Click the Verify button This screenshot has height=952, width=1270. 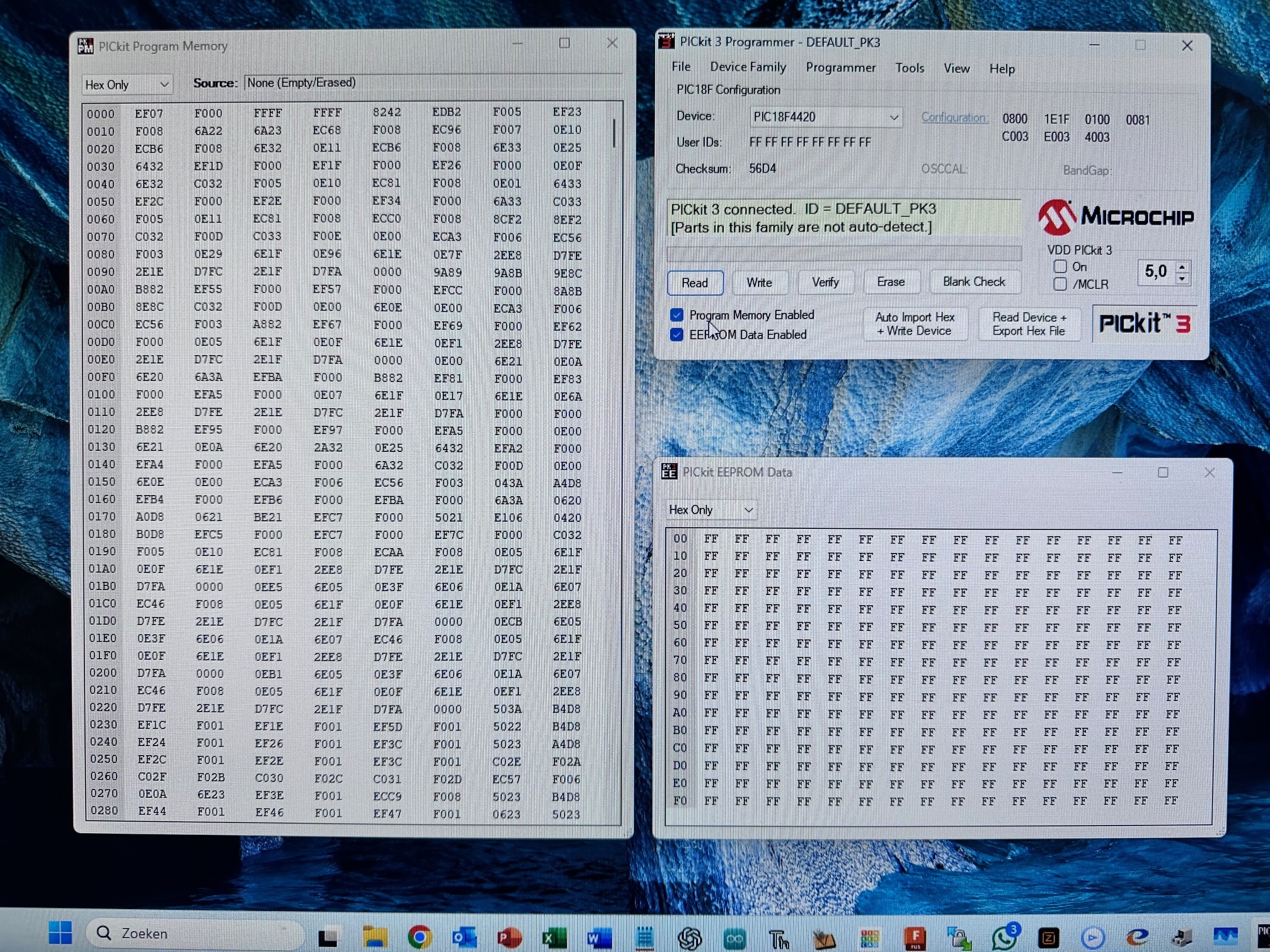coord(825,282)
